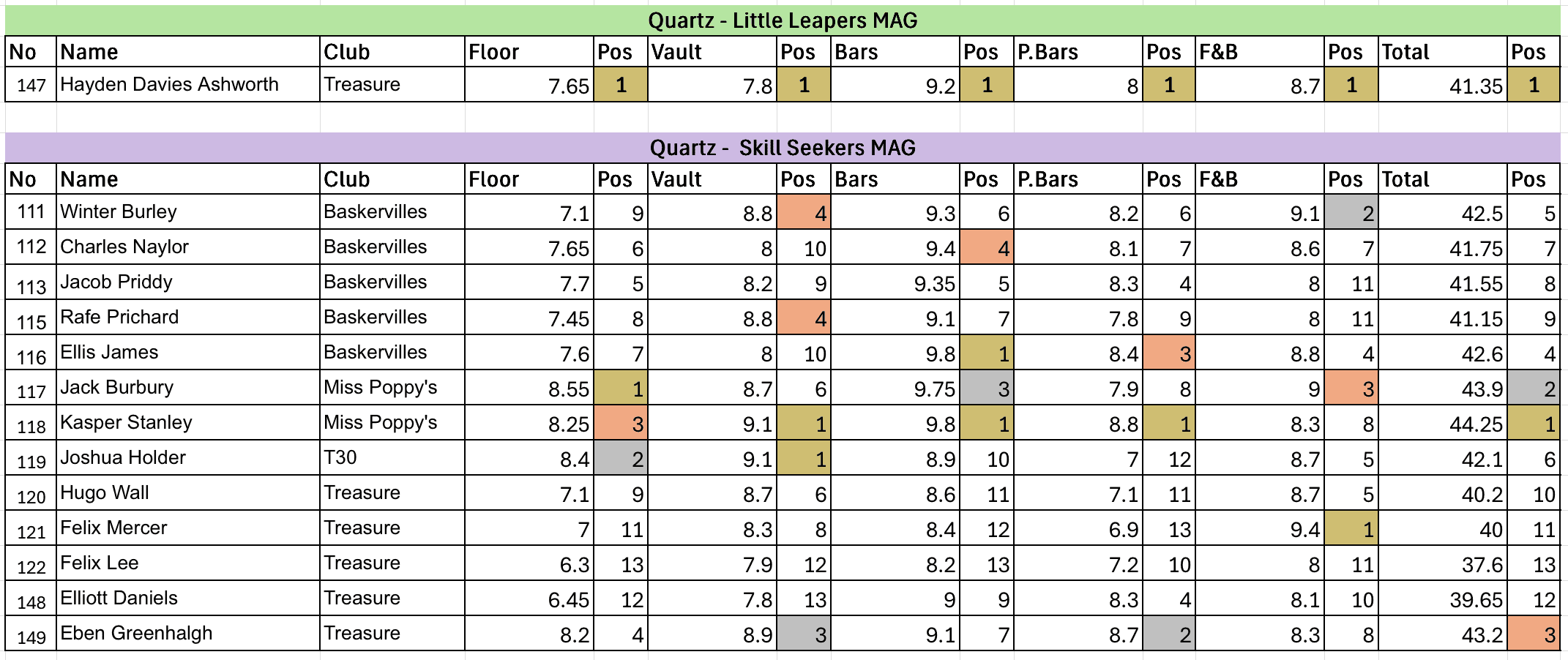1568x660 pixels.
Task: Select Kasper Stanley's P.Bars score 8.8
Action: pos(1078,424)
